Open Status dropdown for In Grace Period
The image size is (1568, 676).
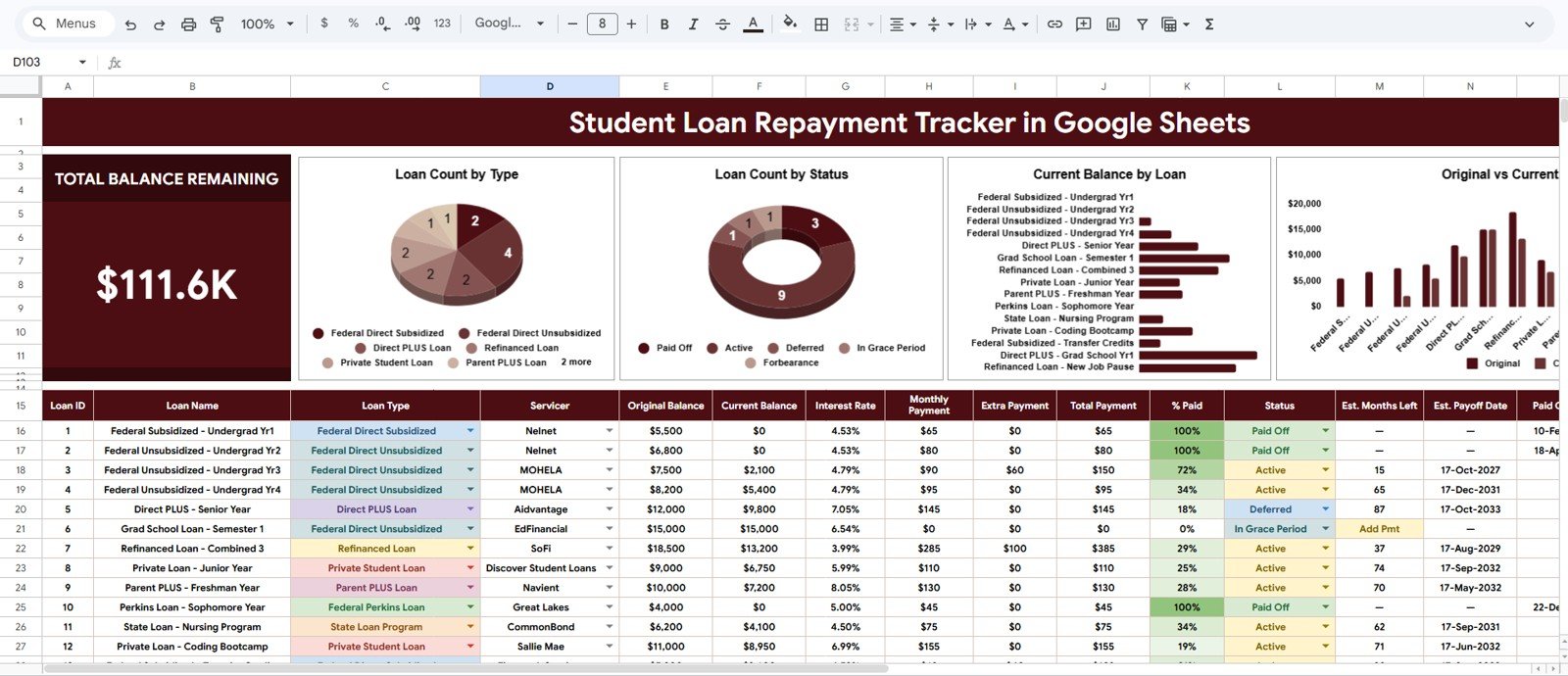(1325, 529)
